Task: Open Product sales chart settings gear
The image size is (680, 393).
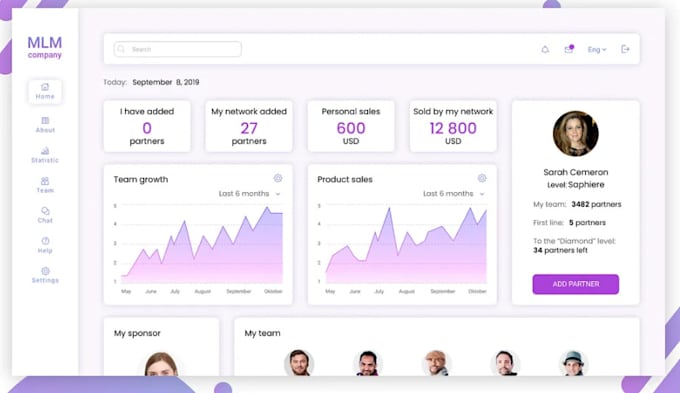Action: pyautogui.click(x=482, y=178)
